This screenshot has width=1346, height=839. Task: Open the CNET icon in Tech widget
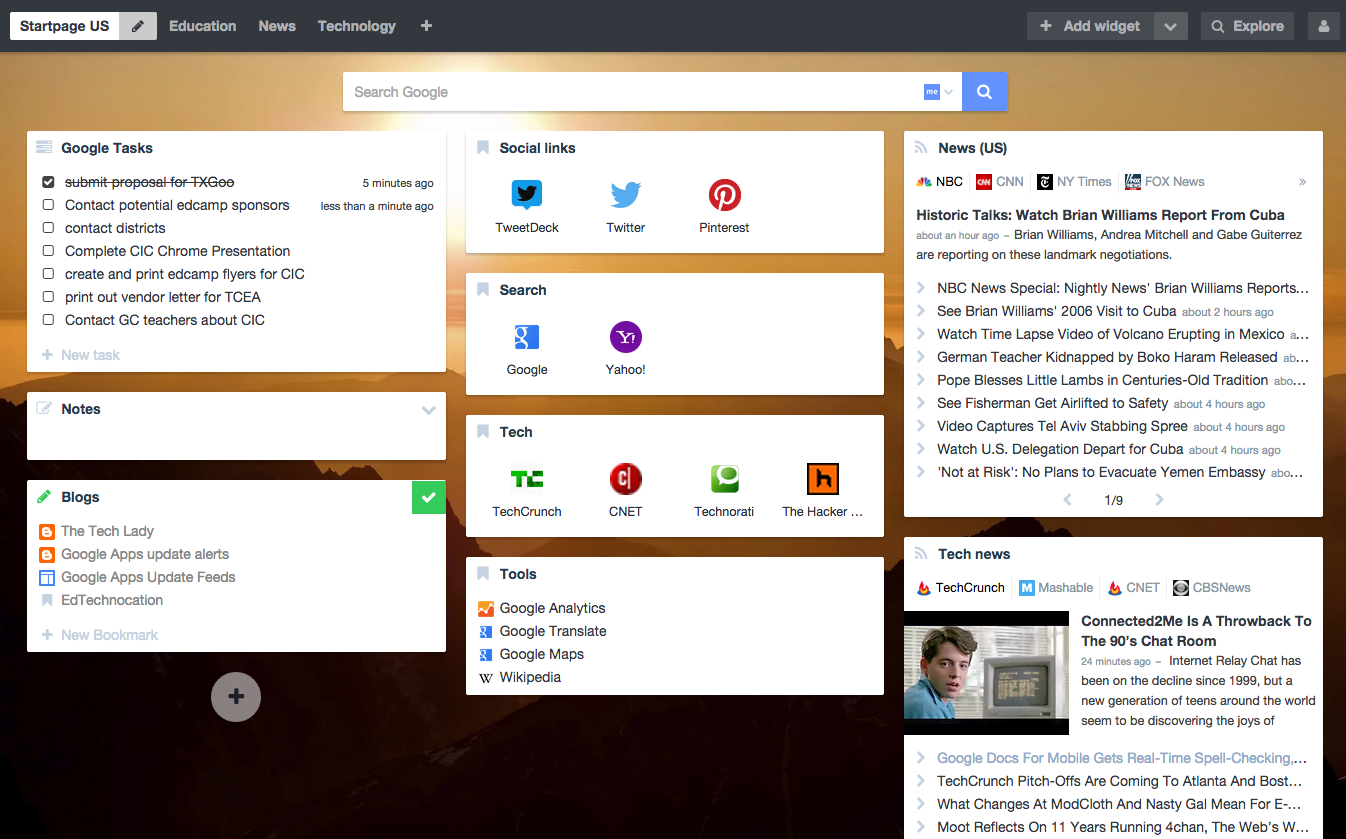(625, 479)
